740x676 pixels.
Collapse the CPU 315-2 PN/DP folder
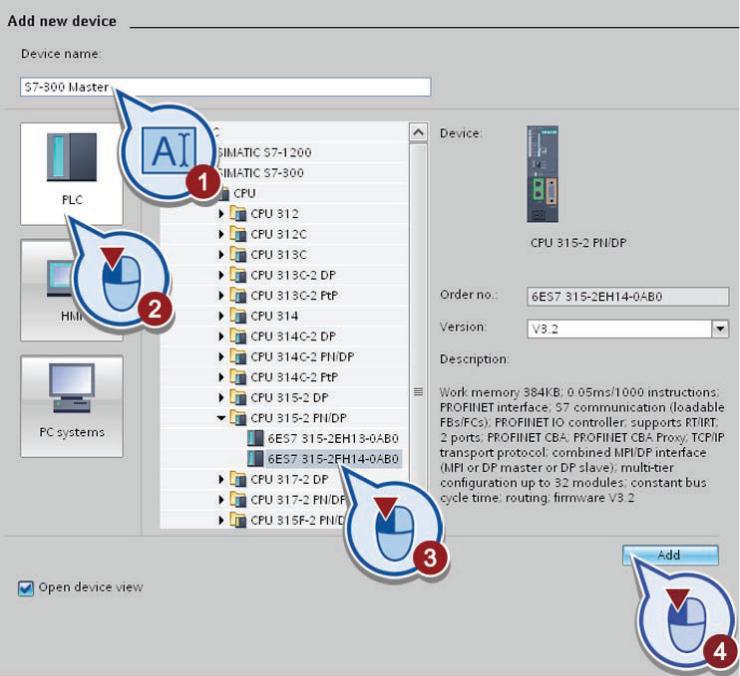(221, 418)
